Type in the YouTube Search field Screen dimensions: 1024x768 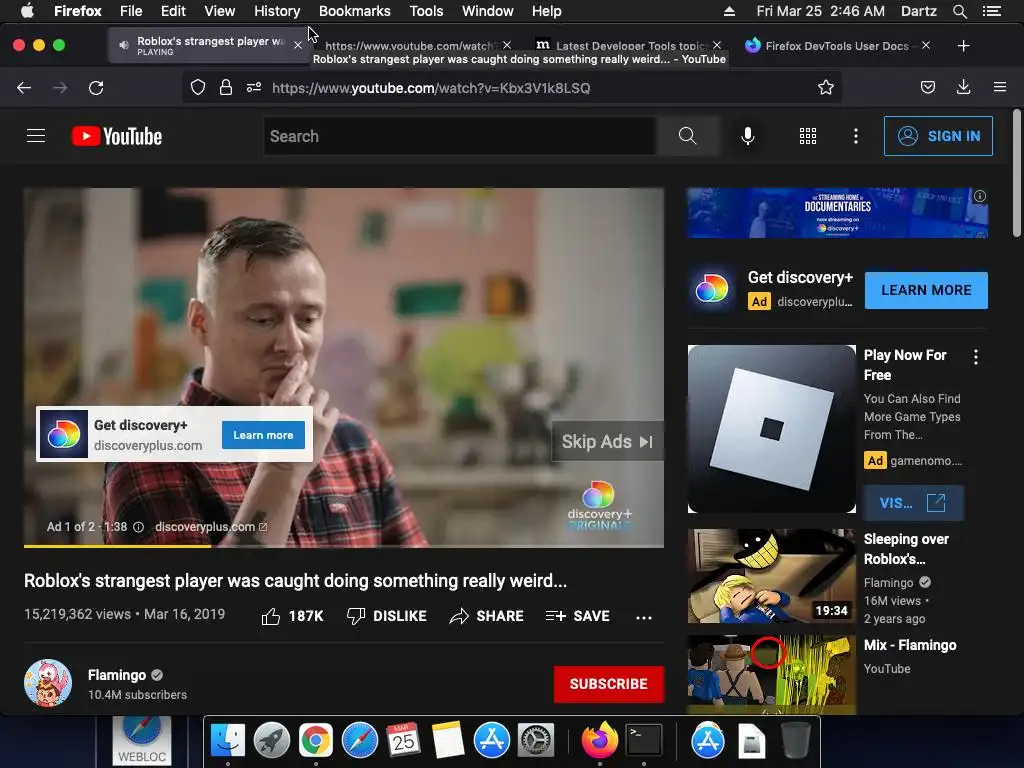pyautogui.click(x=460, y=136)
